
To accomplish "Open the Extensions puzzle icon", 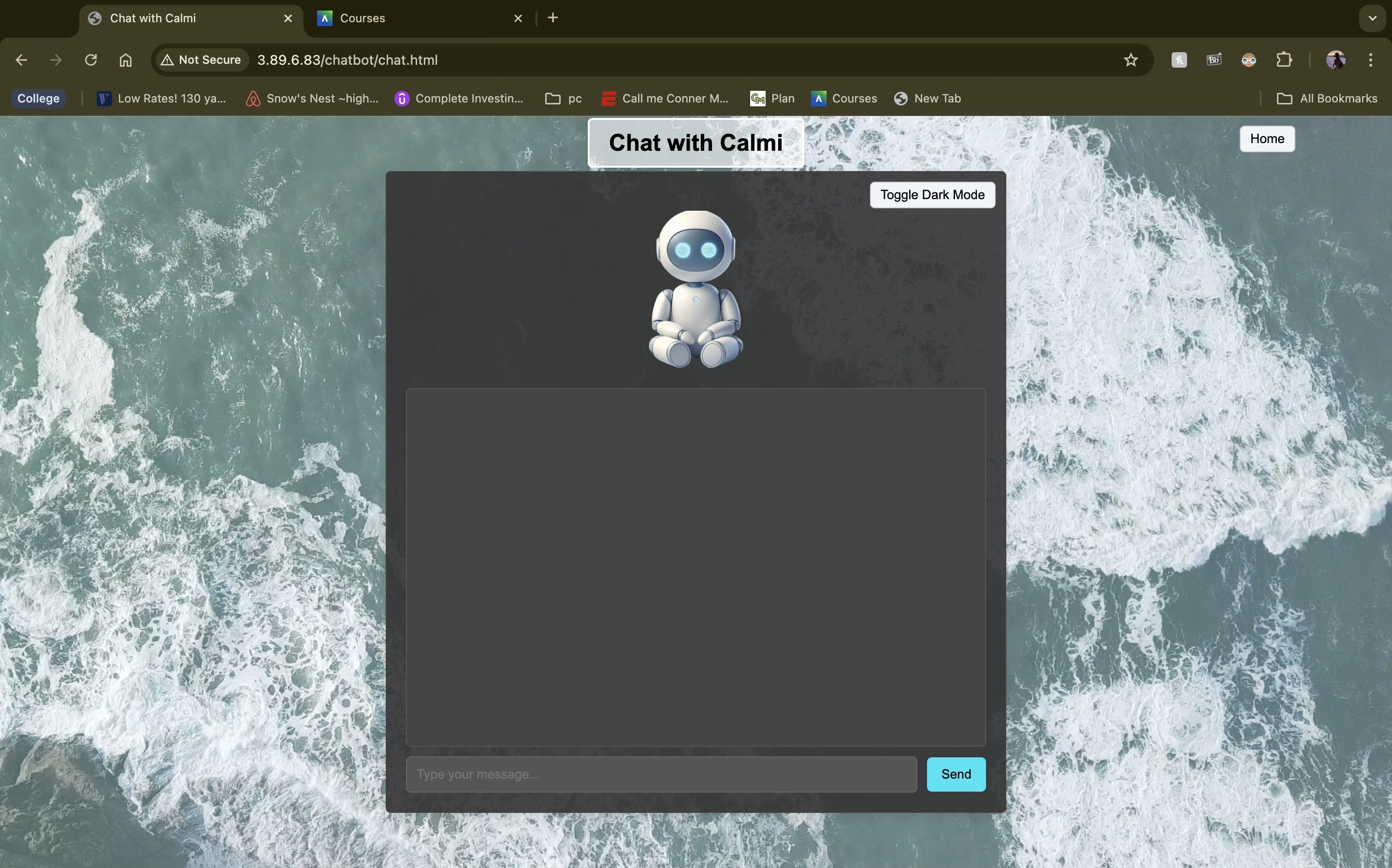I will pyautogui.click(x=1284, y=60).
